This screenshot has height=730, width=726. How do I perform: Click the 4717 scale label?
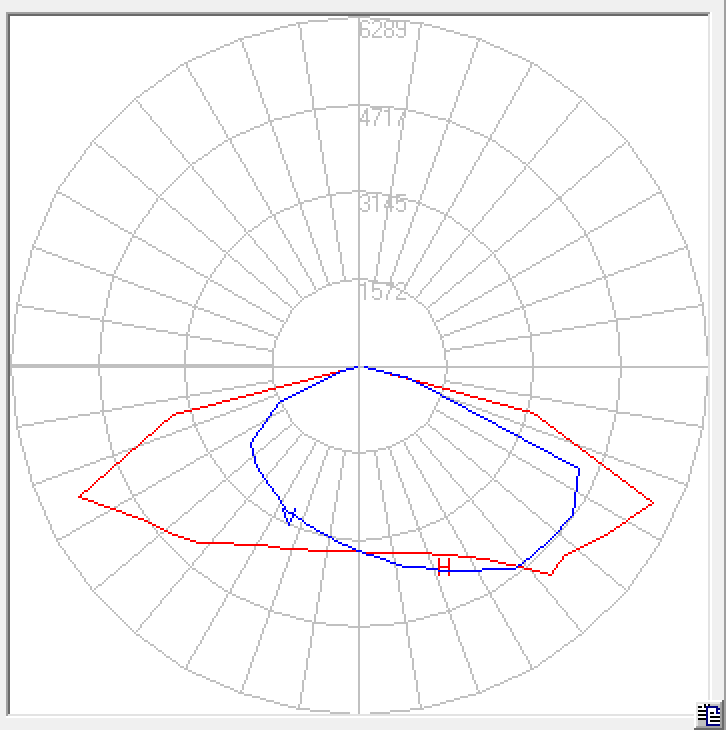(x=383, y=118)
